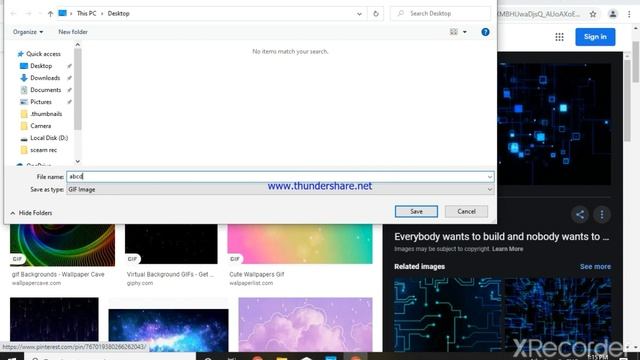Expand the address path history dropdown

pos(359,13)
